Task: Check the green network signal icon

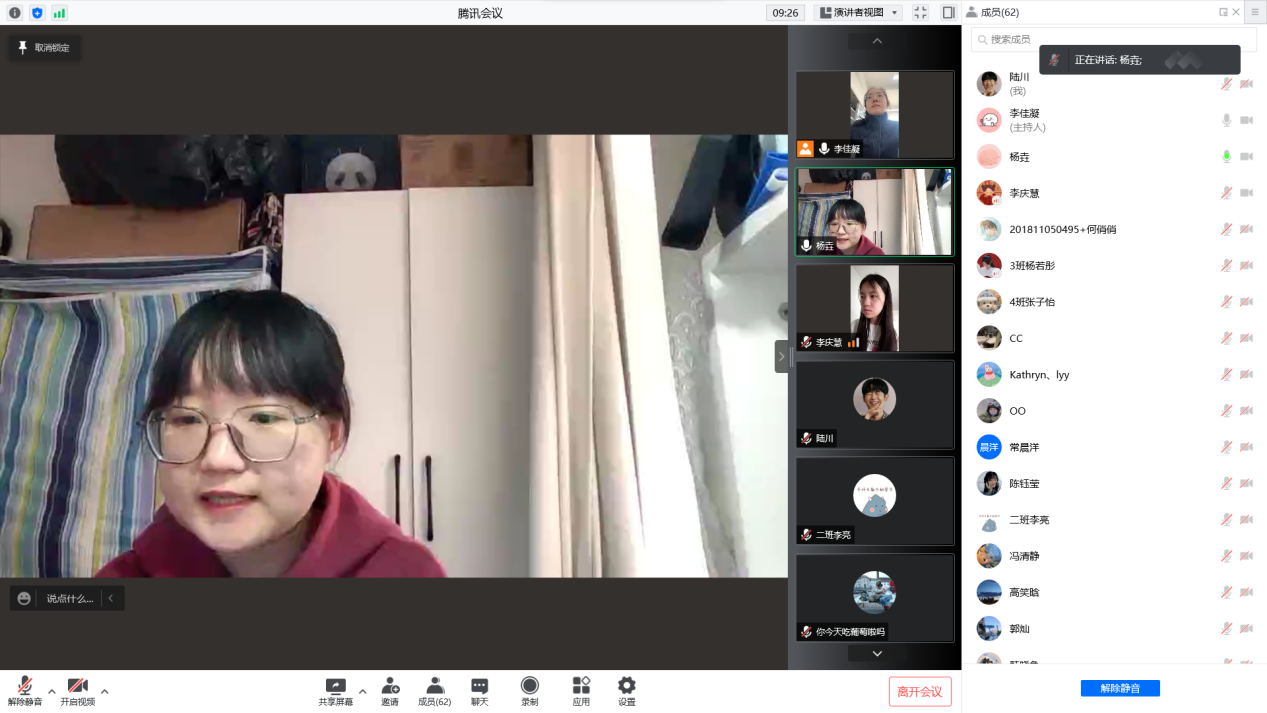Action: [59, 13]
